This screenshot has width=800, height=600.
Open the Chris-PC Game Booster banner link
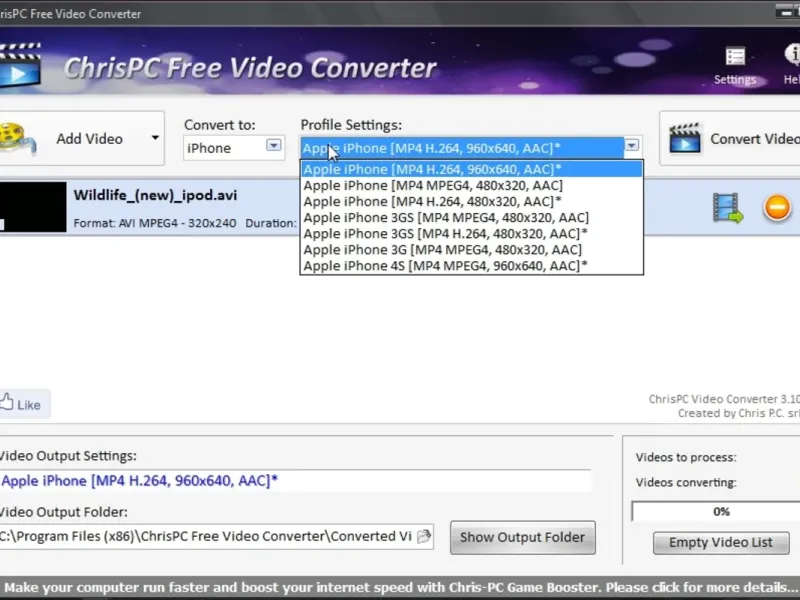(400, 587)
